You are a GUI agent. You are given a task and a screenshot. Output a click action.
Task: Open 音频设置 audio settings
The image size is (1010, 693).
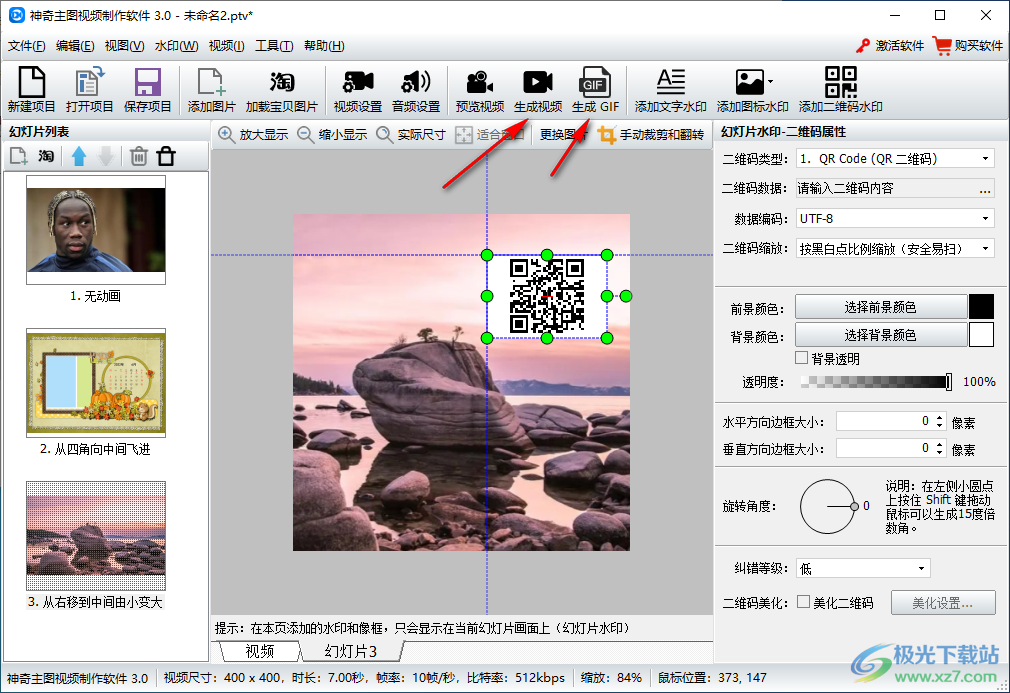coord(415,90)
